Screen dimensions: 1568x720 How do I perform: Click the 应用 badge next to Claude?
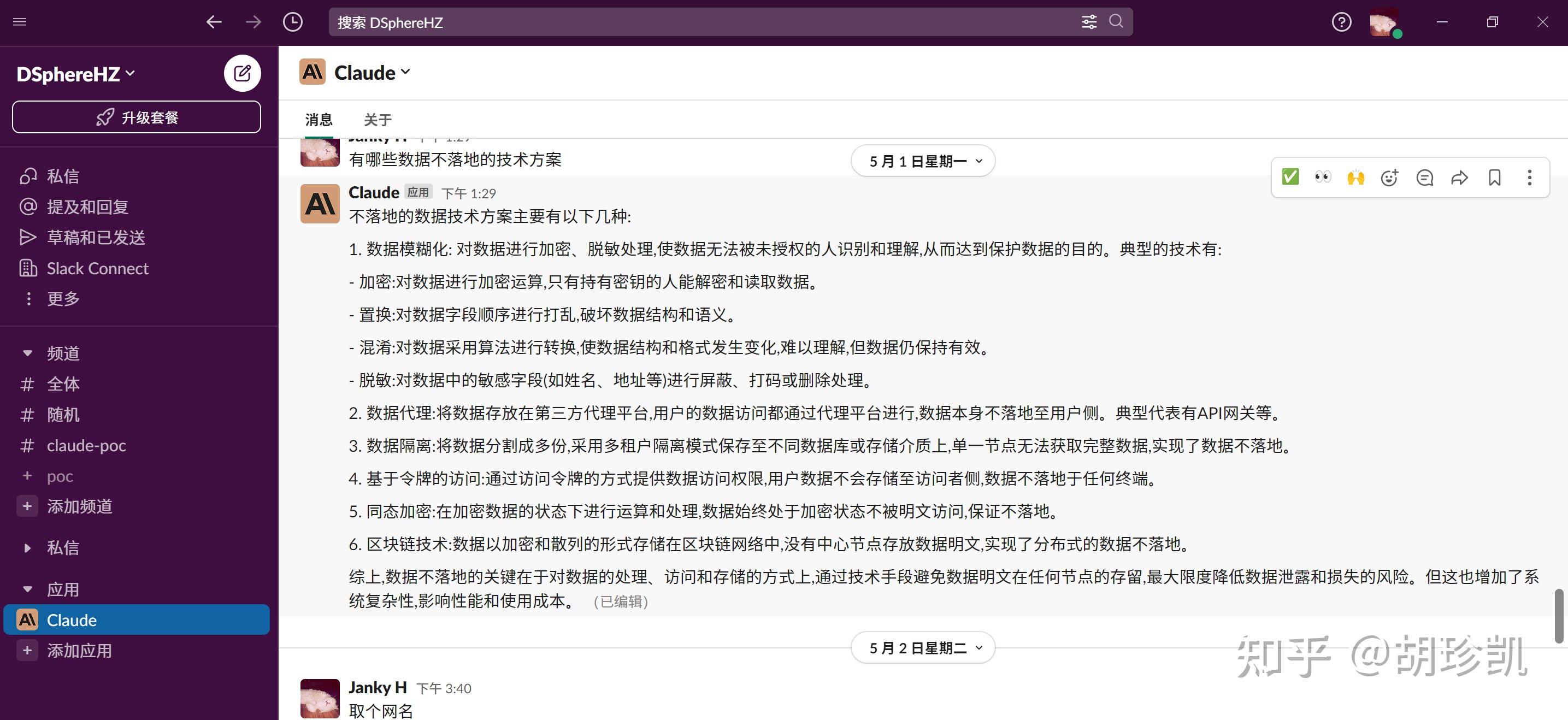pos(418,192)
